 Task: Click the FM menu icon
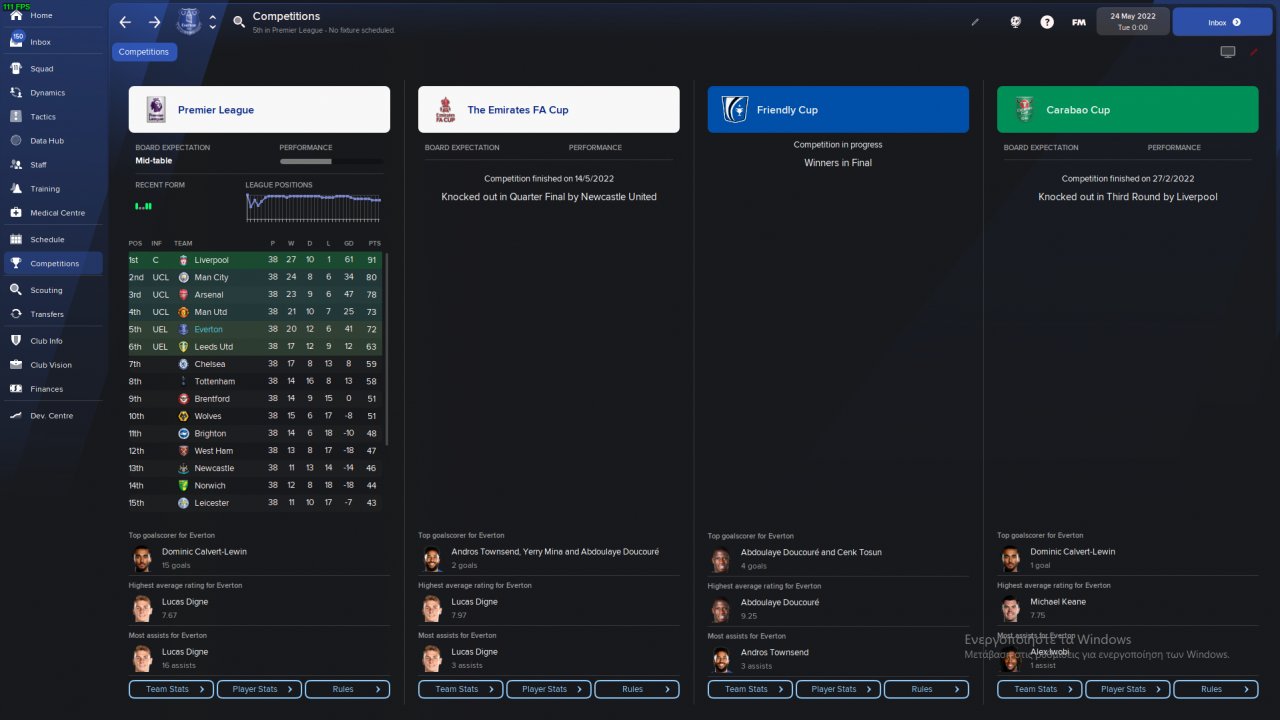[x=1079, y=22]
